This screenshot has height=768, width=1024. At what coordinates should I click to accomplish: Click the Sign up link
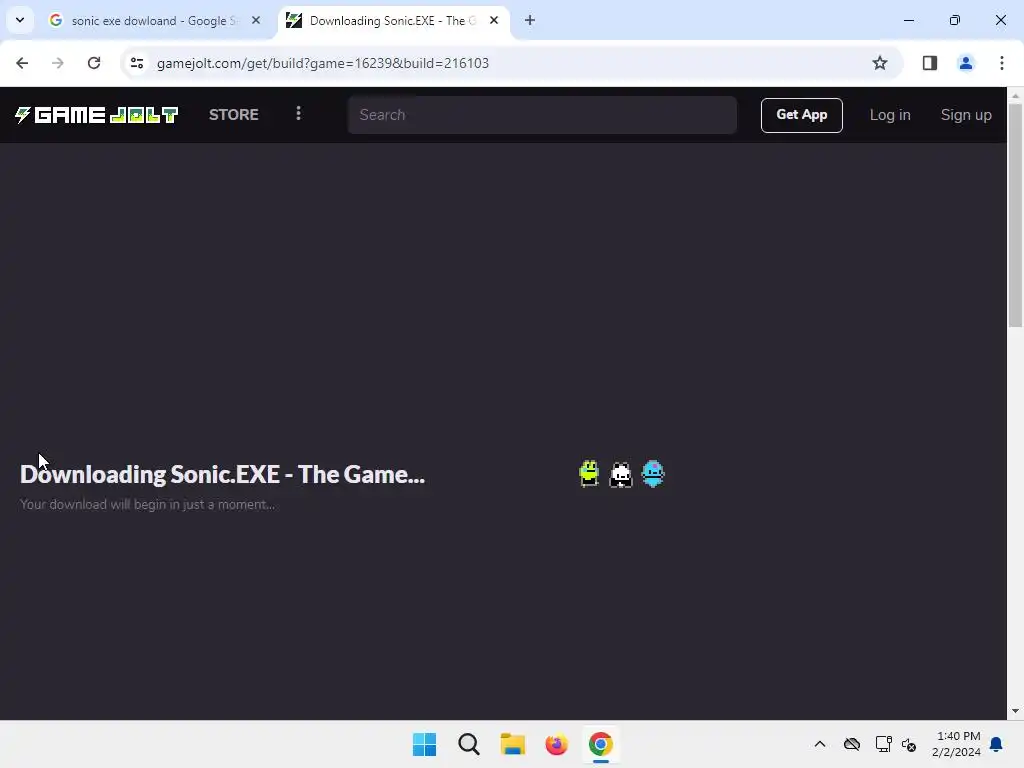click(966, 115)
